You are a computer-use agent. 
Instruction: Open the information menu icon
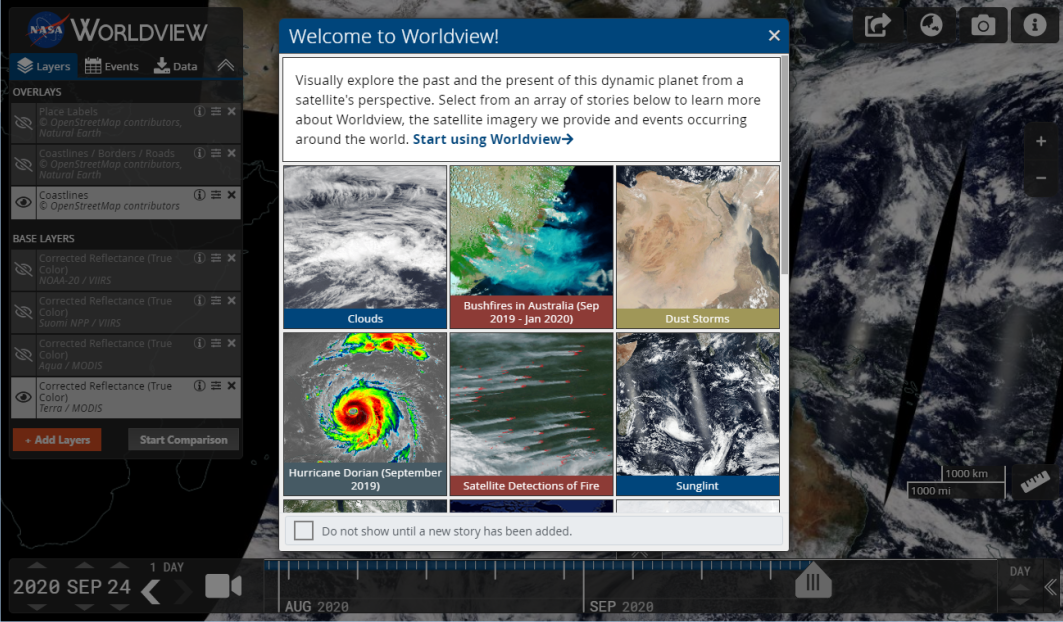(x=1035, y=26)
